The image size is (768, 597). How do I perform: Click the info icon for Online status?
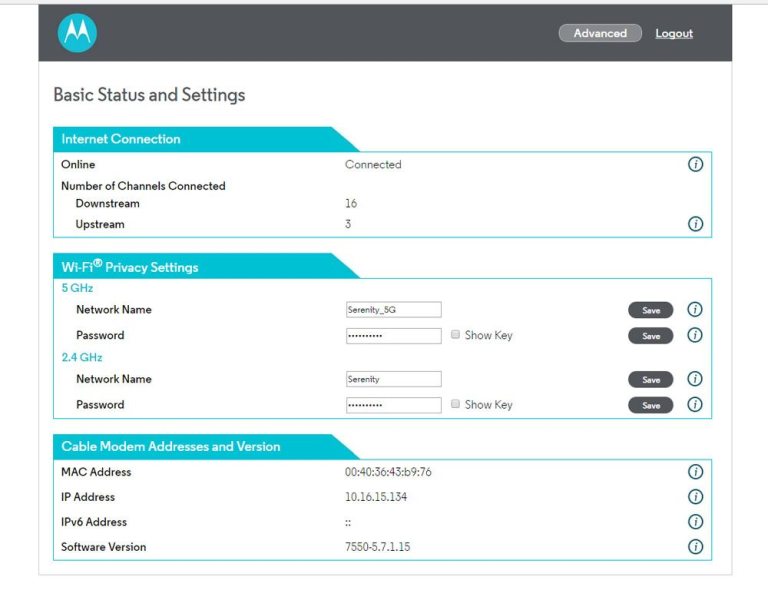click(x=695, y=164)
